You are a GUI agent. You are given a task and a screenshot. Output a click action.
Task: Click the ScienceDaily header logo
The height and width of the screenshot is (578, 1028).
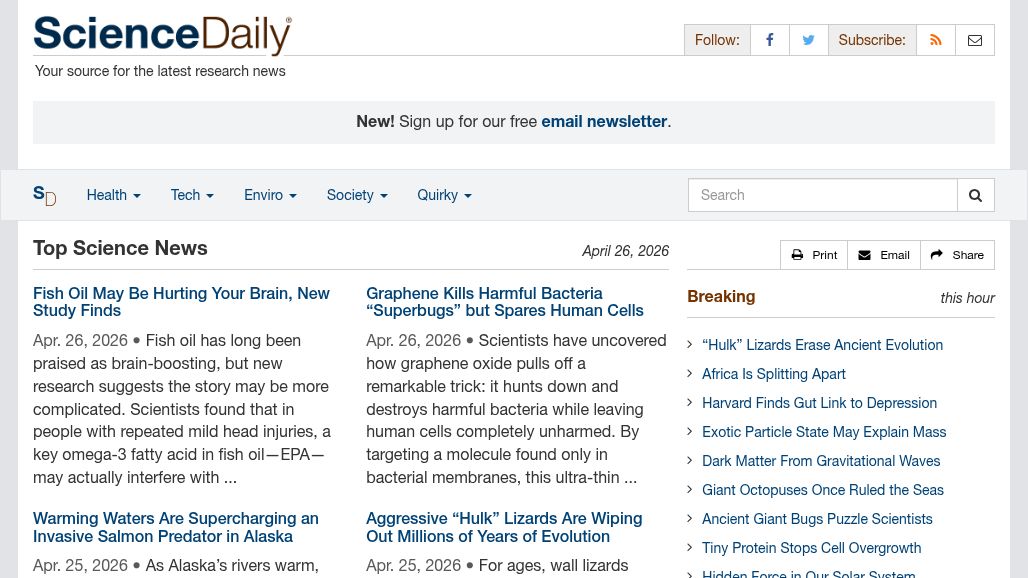coord(162,35)
